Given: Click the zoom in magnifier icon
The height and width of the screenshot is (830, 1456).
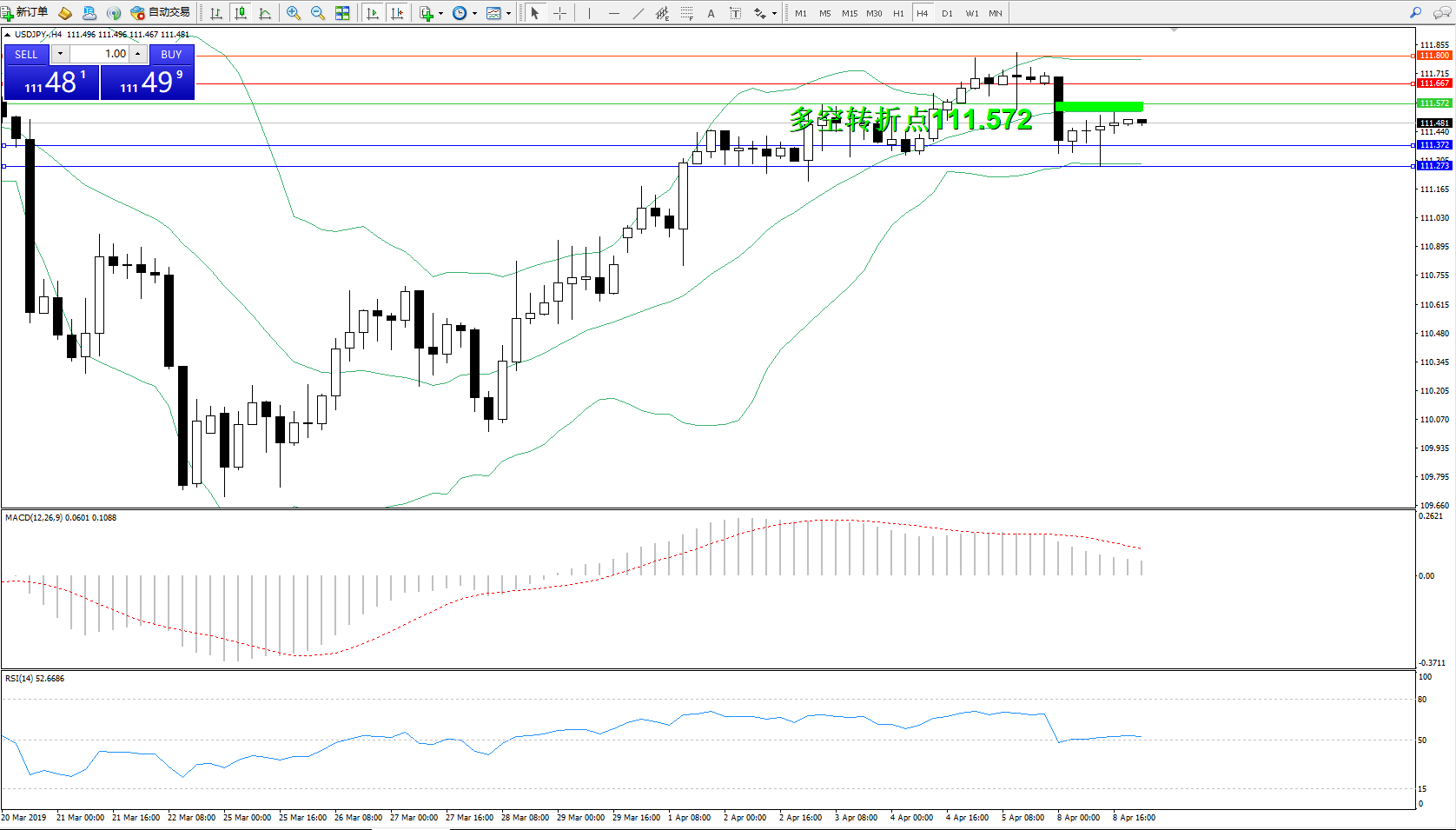Looking at the screenshot, I should [294, 13].
